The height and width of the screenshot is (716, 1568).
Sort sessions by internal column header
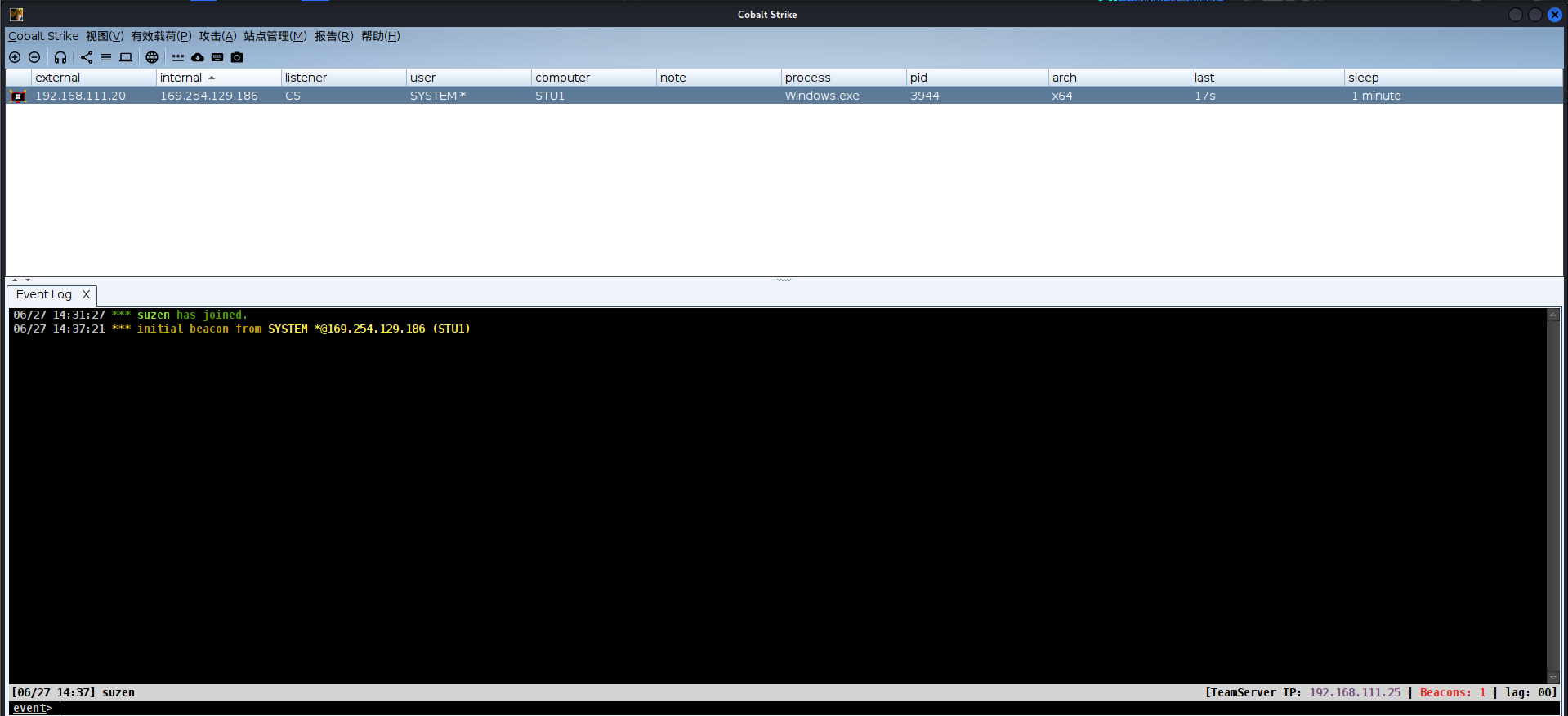[x=219, y=78]
